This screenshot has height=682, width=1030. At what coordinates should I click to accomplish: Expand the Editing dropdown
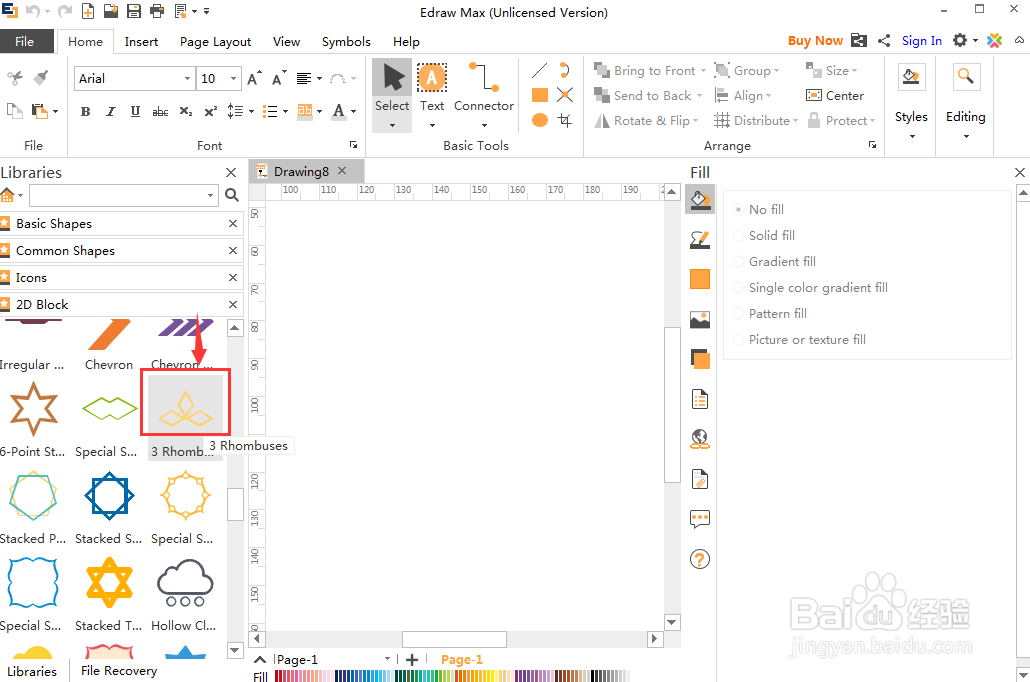[966, 137]
